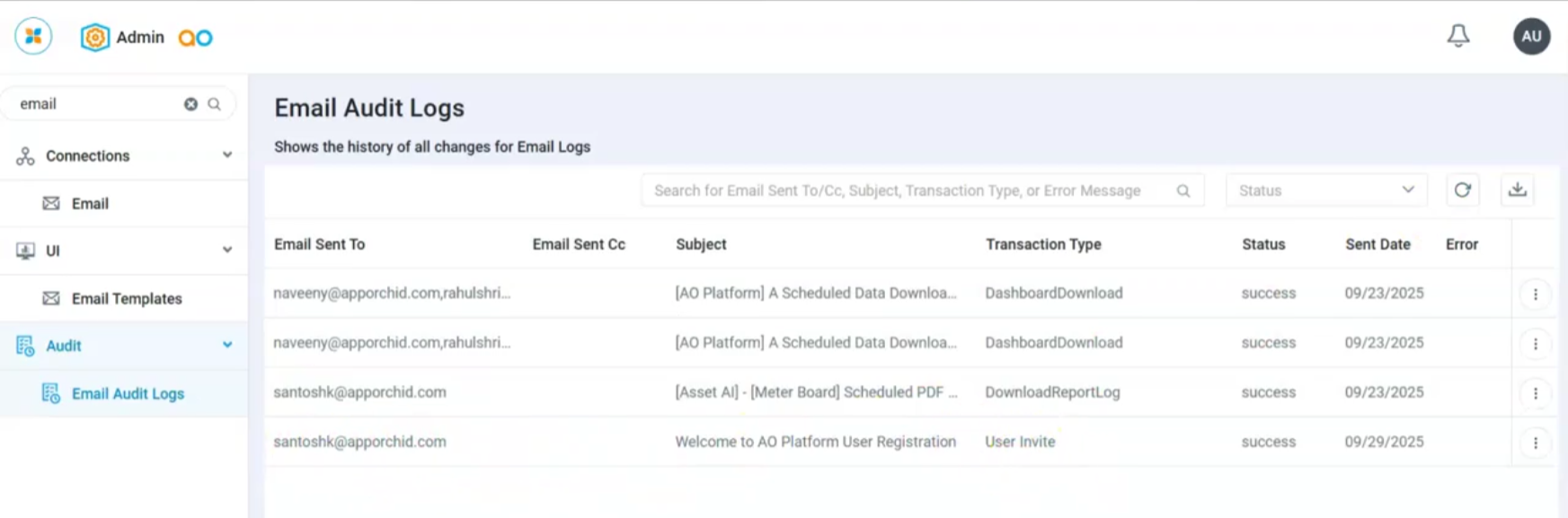The width and height of the screenshot is (1568, 518).
Task: Select Email under Connections
Action: click(90, 204)
